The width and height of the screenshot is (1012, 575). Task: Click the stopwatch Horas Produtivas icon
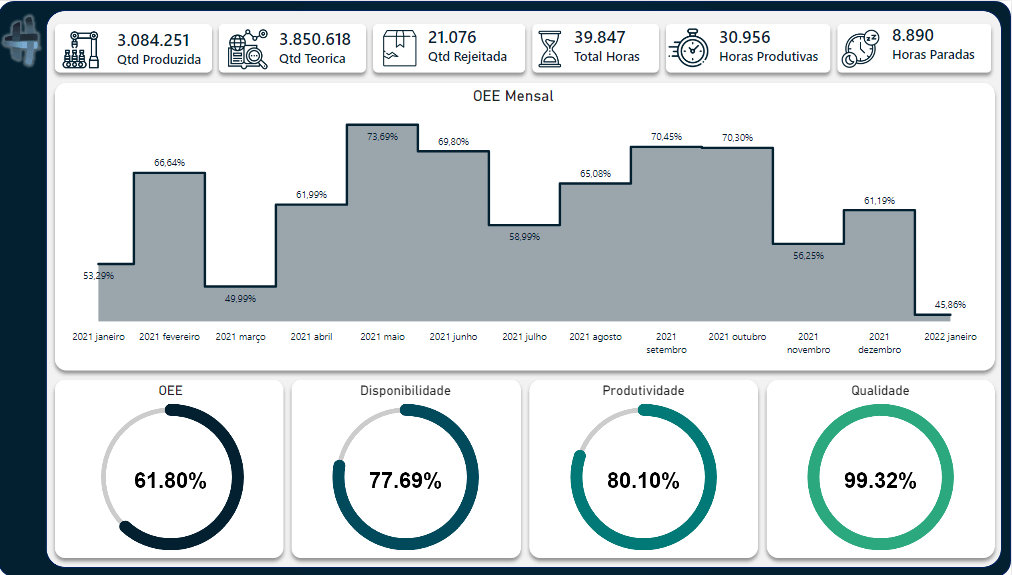point(689,48)
